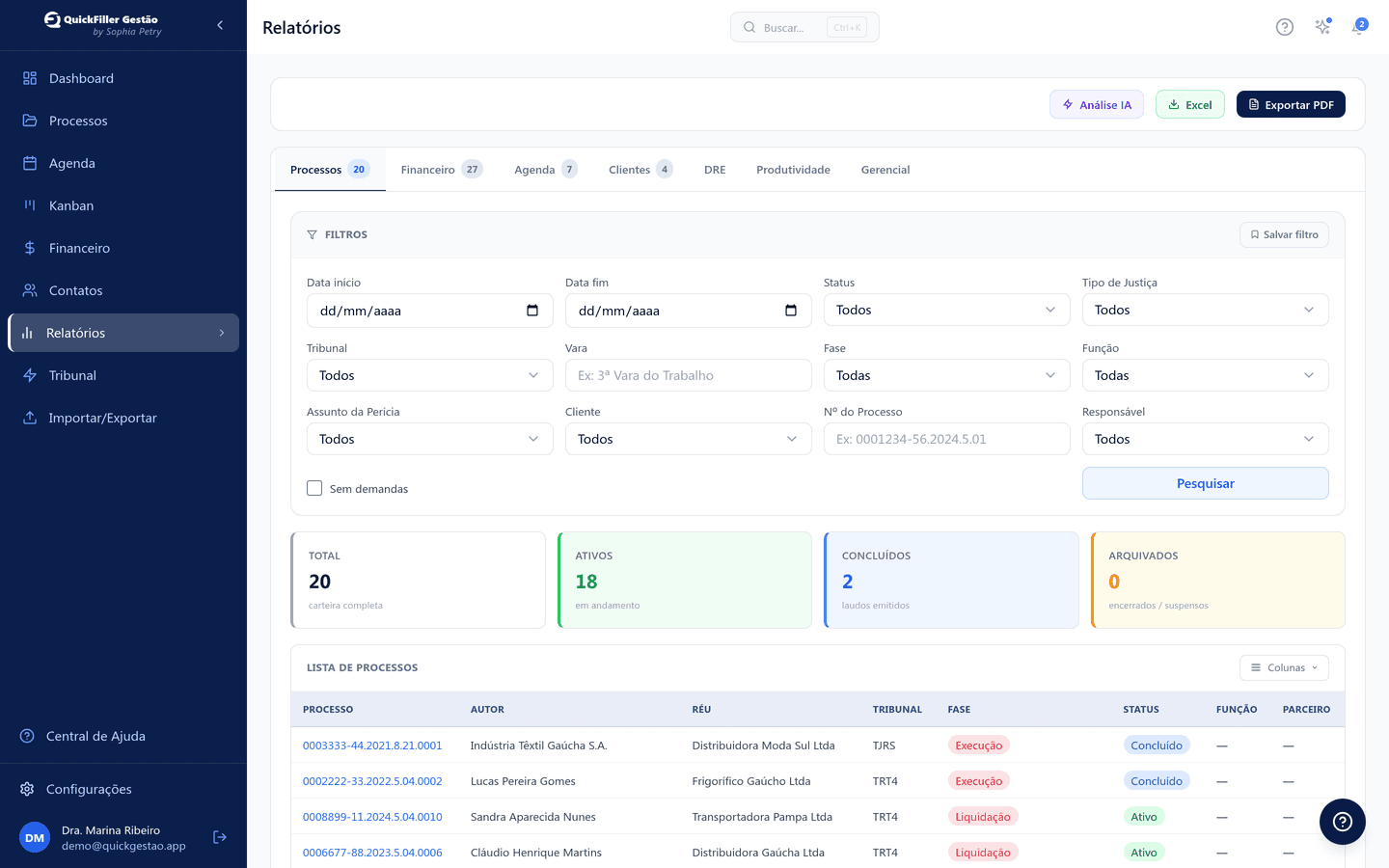
Task: Expand the Tribunal filter dropdown
Action: pyautogui.click(x=429, y=375)
